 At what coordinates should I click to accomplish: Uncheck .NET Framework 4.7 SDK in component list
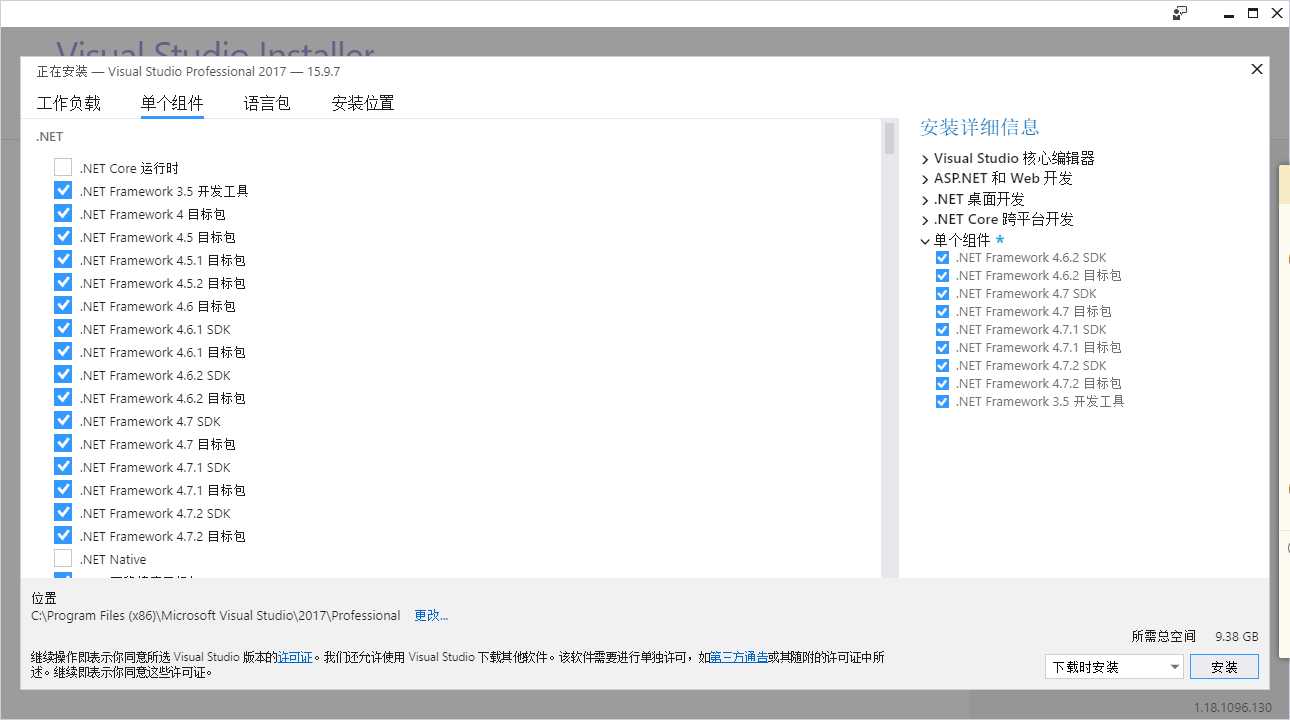click(63, 420)
